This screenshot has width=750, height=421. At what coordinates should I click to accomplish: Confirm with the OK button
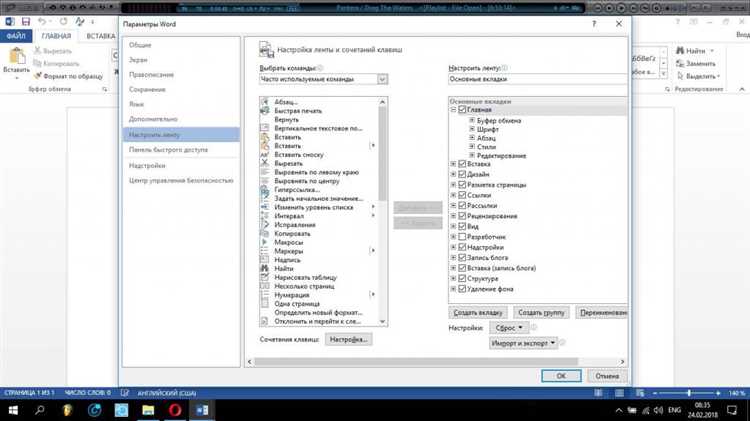[x=561, y=376]
